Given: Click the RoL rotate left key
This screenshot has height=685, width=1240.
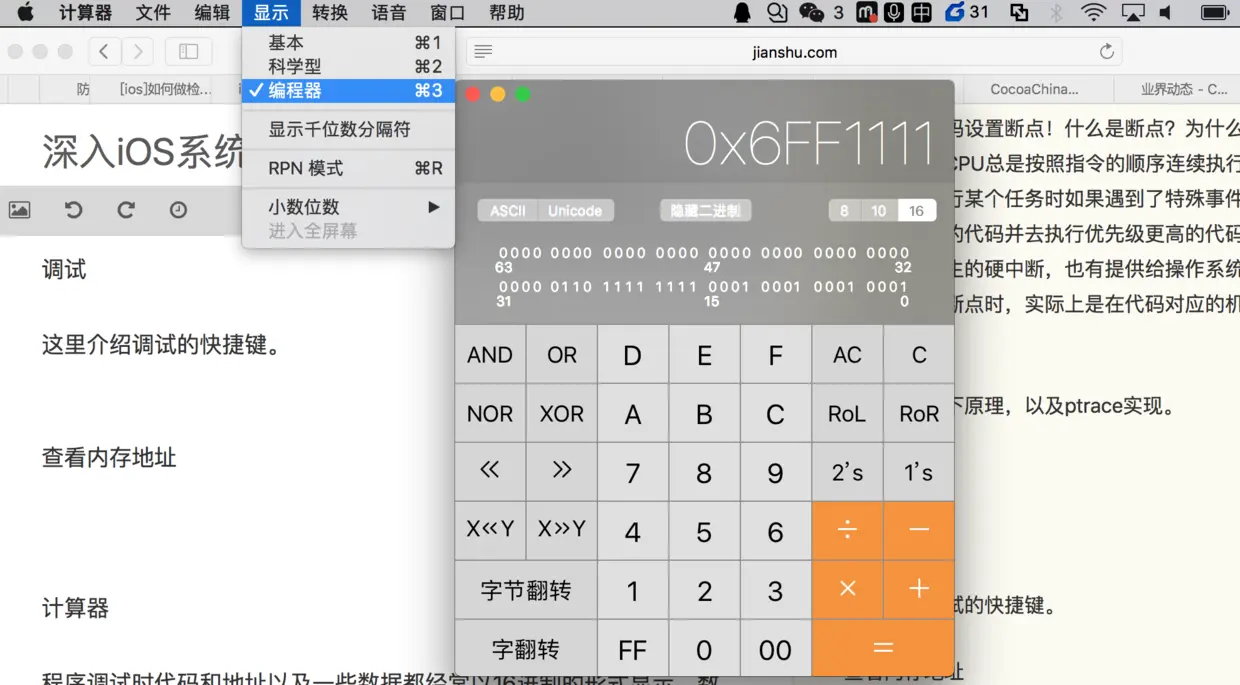Looking at the screenshot, I should [847, 414].
